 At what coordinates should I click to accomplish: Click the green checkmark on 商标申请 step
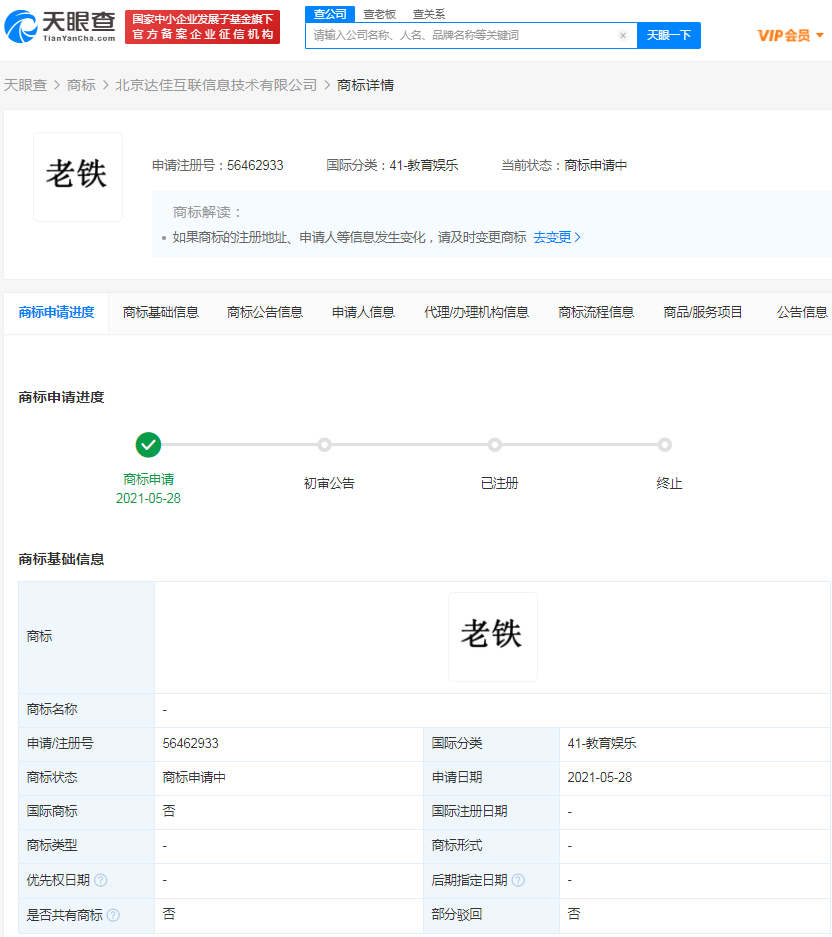[148, 444]
